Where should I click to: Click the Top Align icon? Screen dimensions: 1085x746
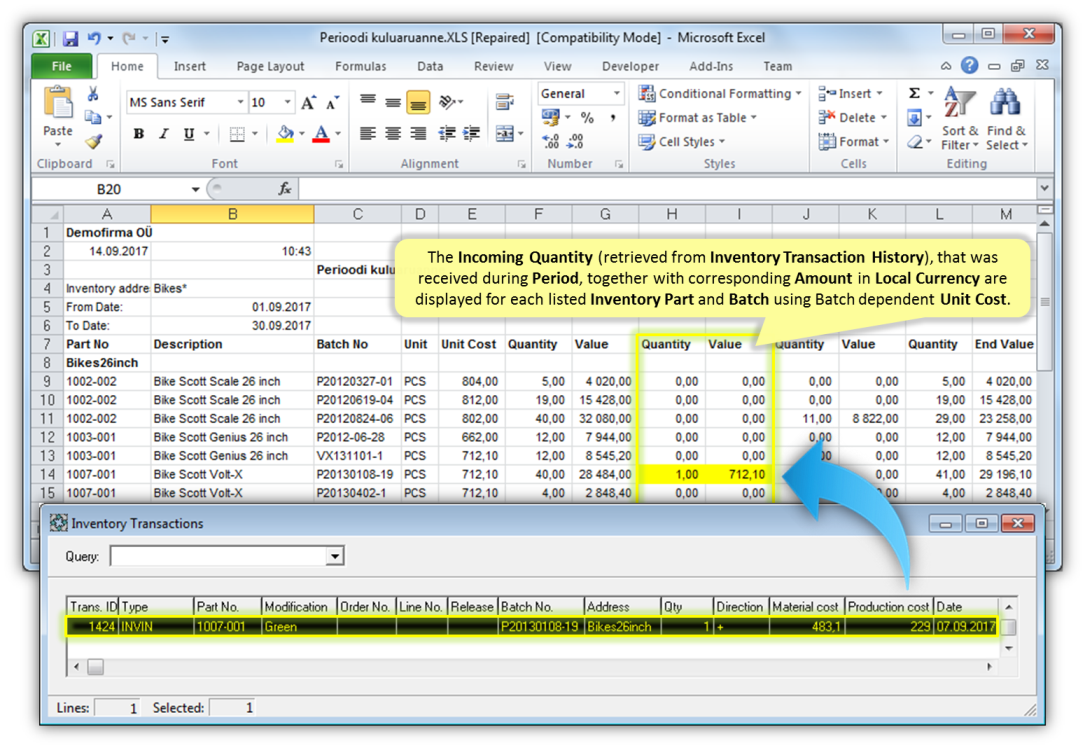368,102
